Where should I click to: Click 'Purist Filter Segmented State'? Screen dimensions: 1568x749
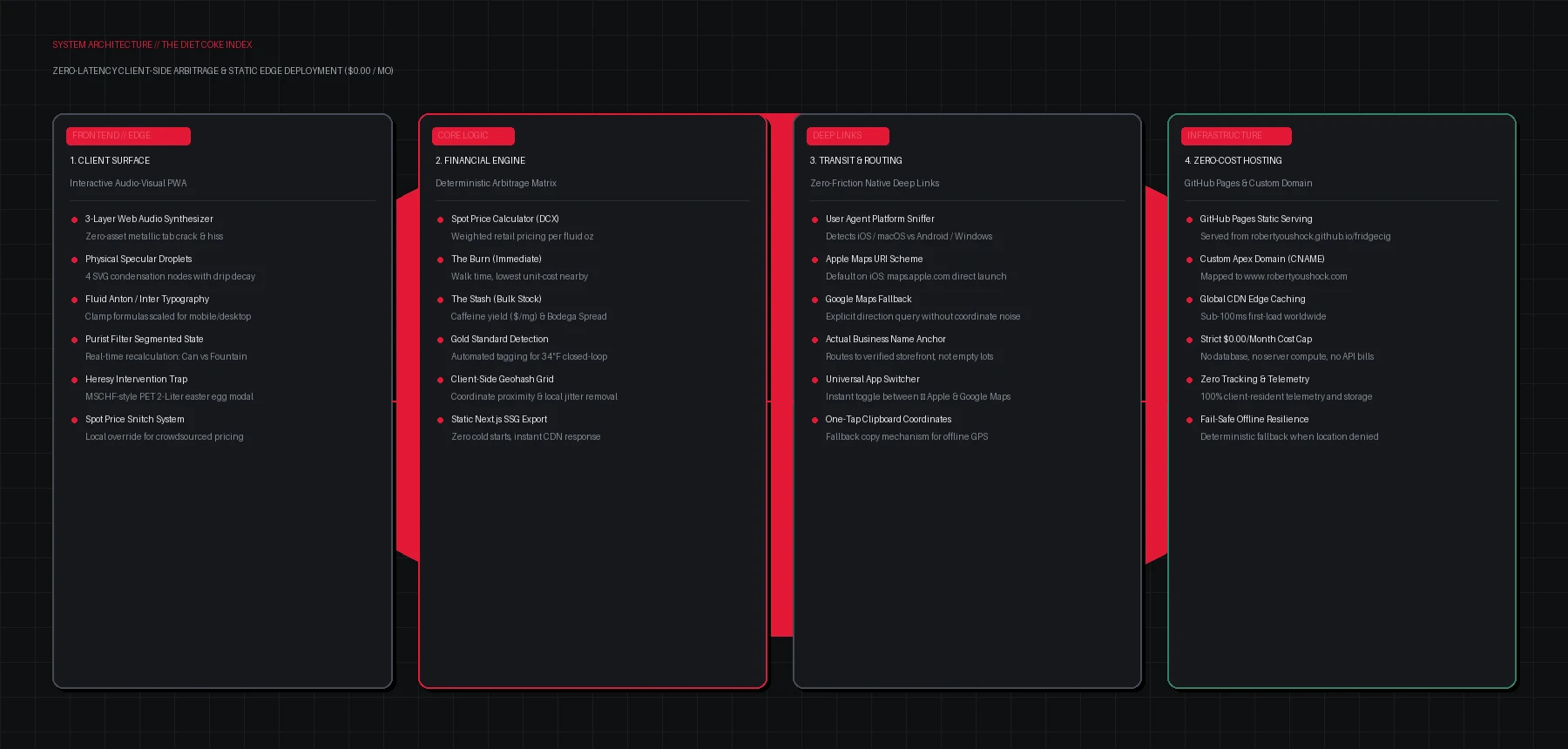(x=145, y=339)
